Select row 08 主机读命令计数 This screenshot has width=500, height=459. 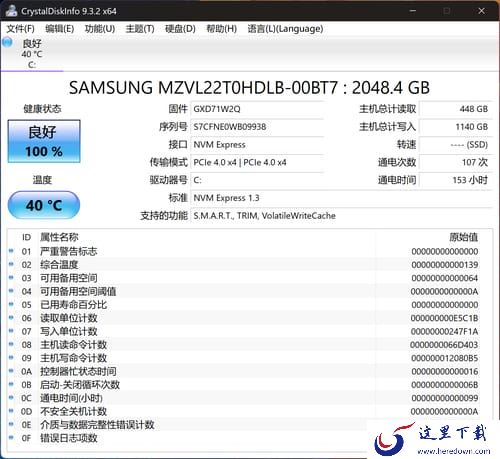250,345
